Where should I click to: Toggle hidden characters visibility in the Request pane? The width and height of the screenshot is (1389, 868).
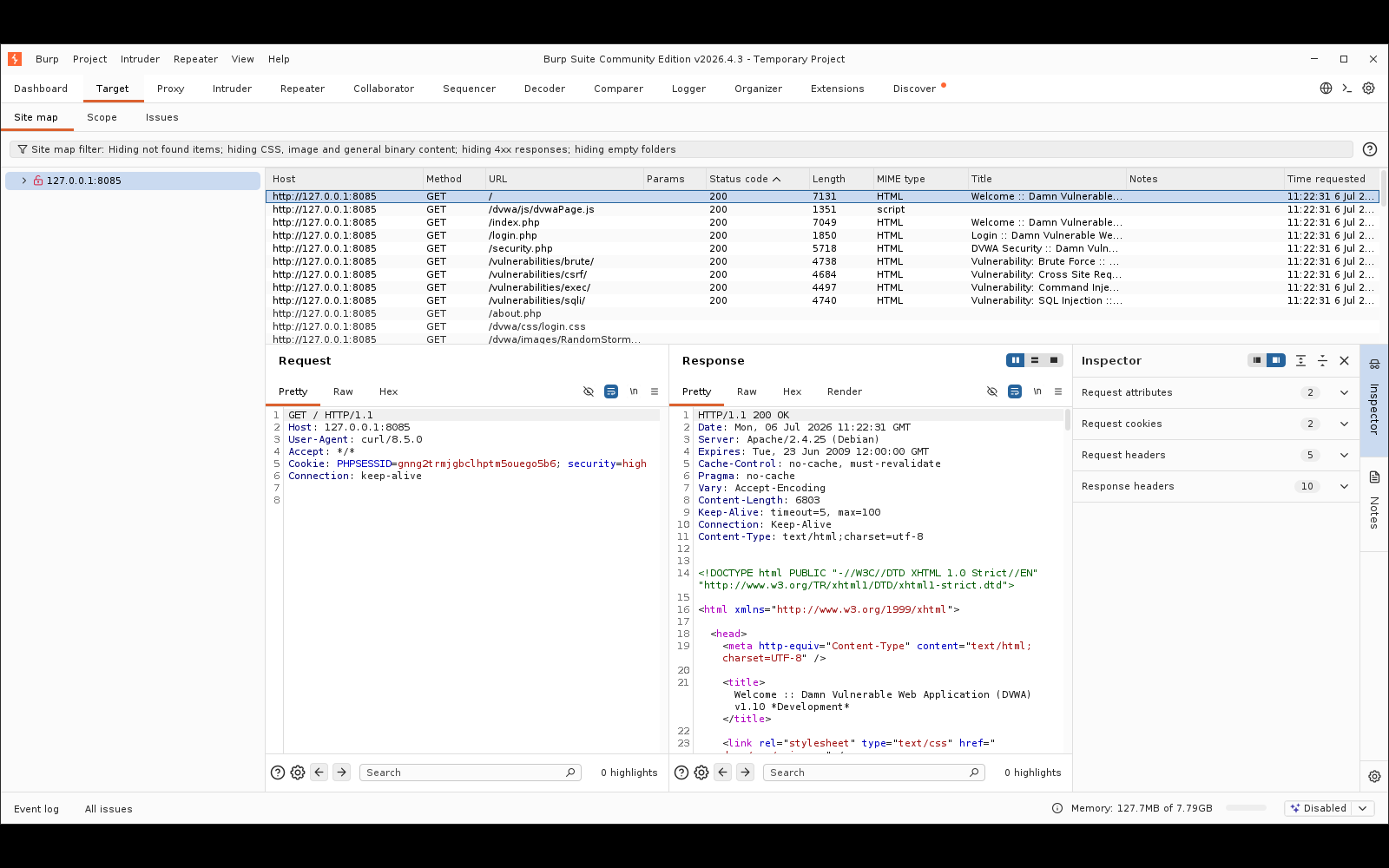point(589,391)
